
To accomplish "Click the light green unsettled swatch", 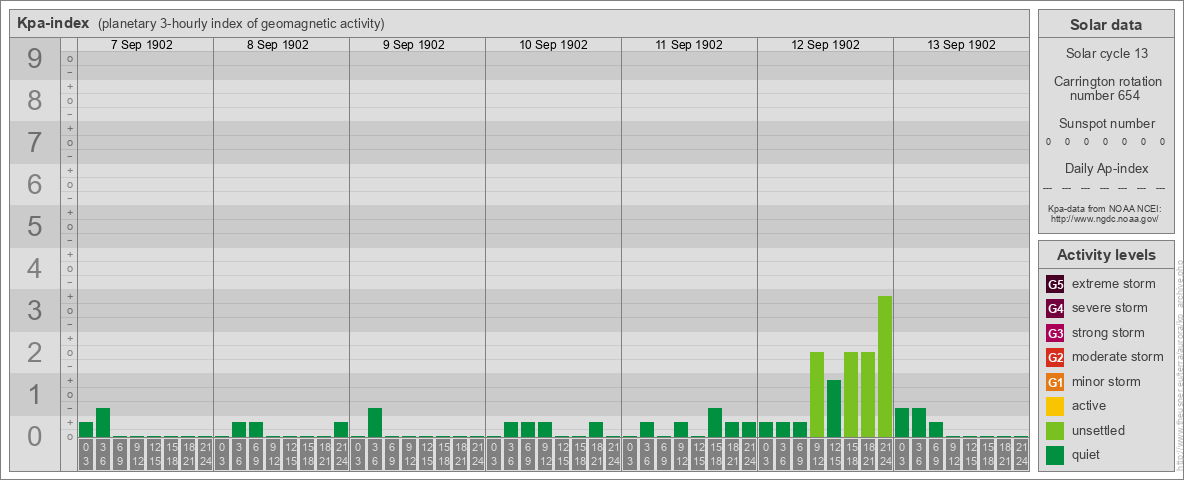I will point(1055,430).
